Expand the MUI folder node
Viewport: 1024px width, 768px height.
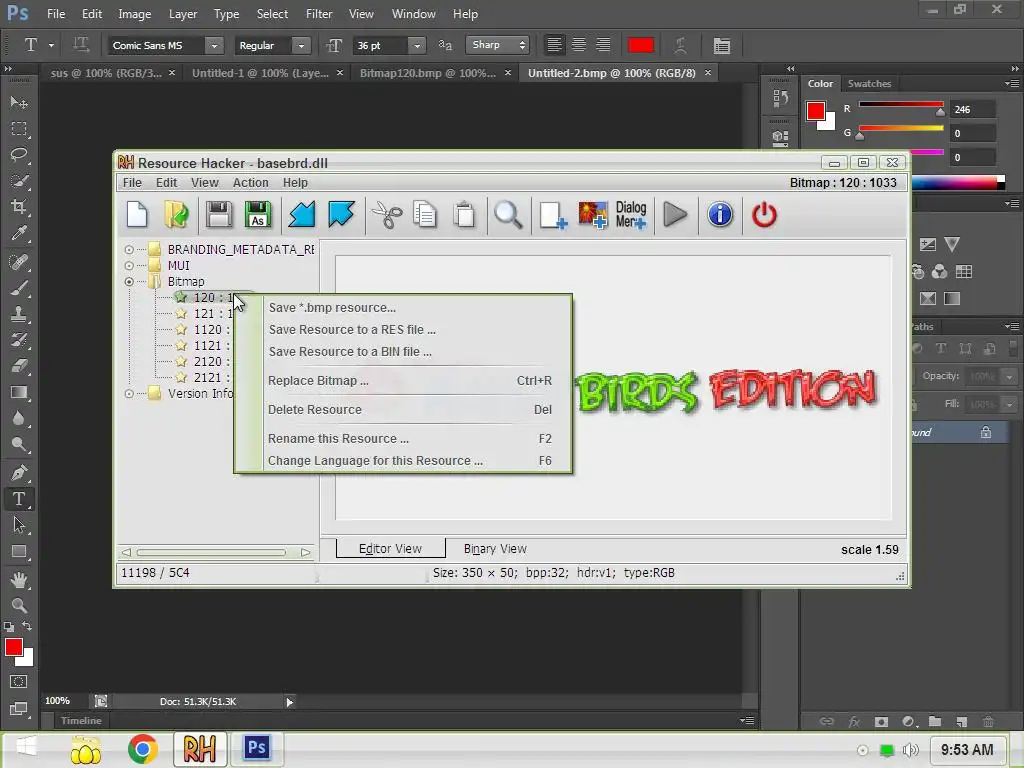pyautogui.click(x=129, y=266)
